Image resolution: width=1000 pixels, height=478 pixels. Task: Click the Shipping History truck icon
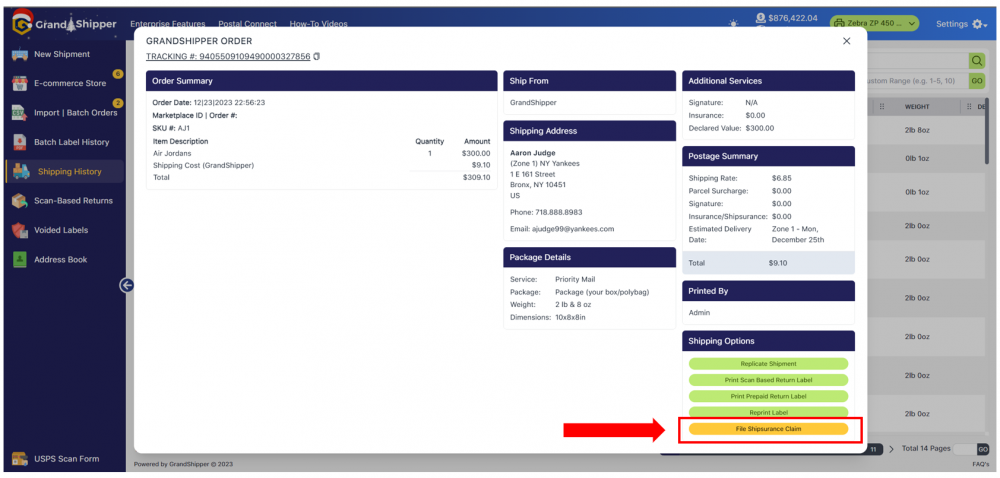21,171
